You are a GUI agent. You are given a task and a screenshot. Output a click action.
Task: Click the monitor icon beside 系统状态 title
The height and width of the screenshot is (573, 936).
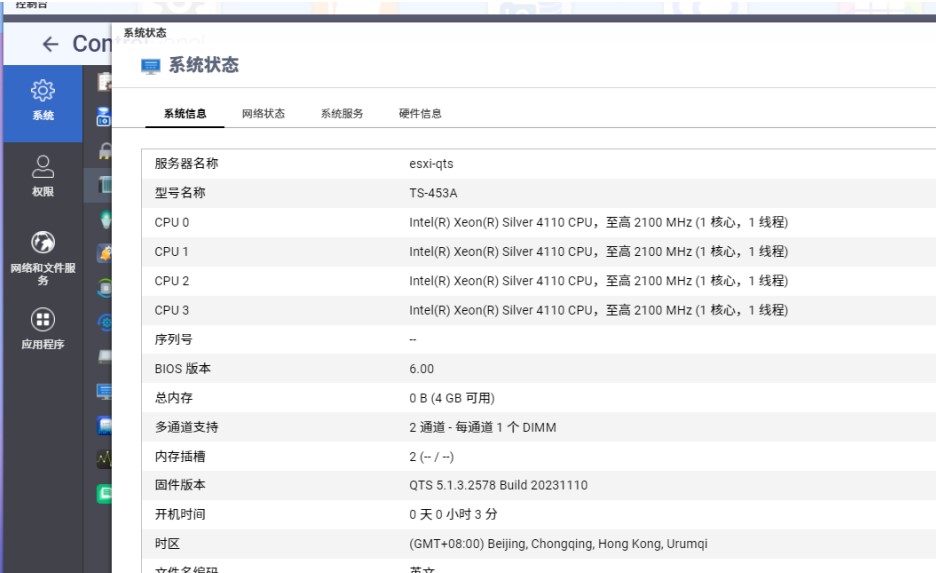tap(150, 66)
